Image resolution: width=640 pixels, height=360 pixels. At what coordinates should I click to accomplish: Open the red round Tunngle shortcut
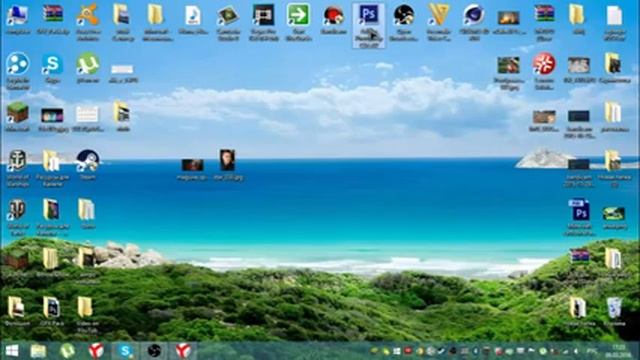tap(544, 70)
